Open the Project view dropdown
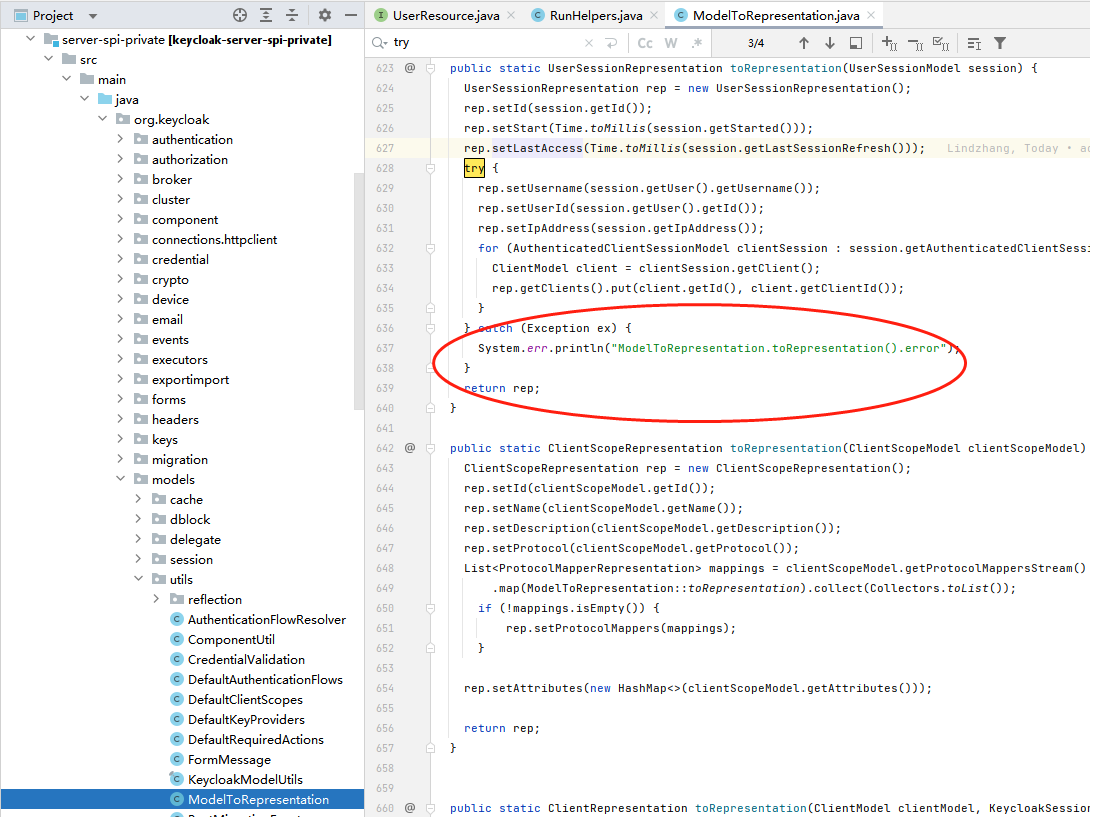This screenshot has height=817, width=1094. (93, 15)
